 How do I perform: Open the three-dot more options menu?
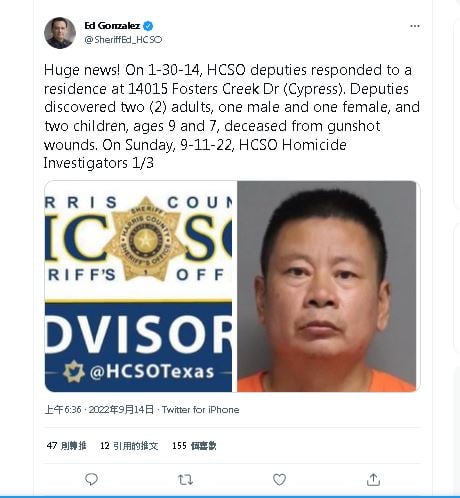tap(415, 26)
